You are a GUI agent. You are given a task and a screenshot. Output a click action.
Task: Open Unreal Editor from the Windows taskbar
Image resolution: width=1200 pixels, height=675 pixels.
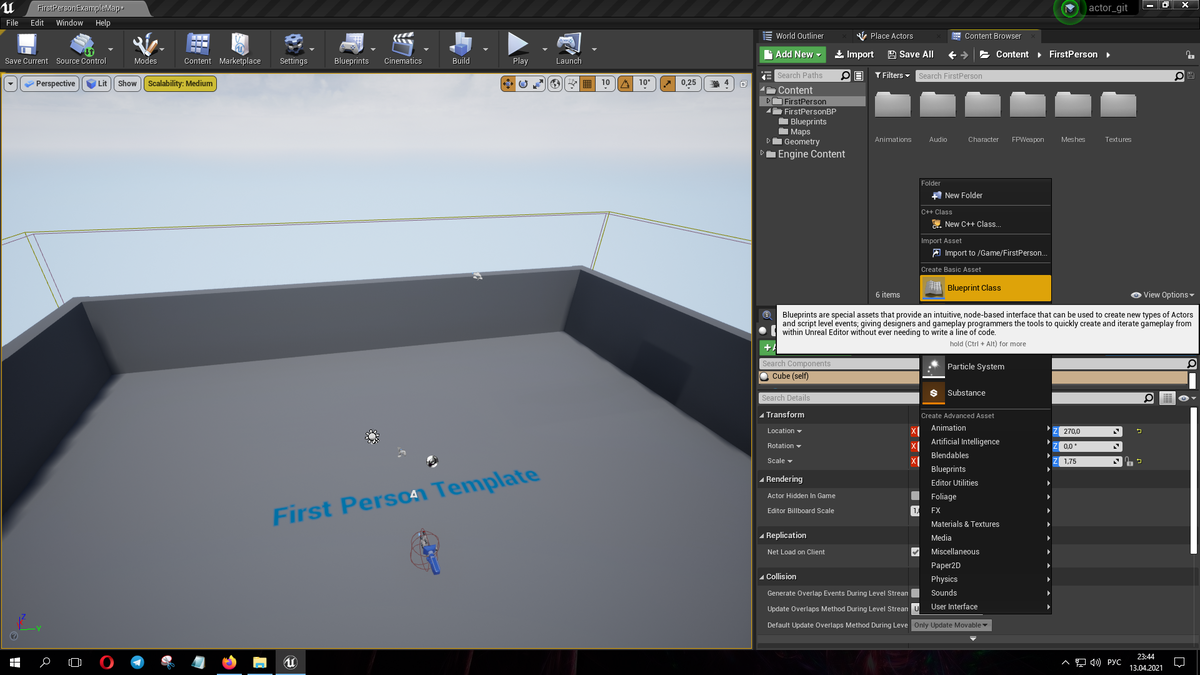pos(289,662)
